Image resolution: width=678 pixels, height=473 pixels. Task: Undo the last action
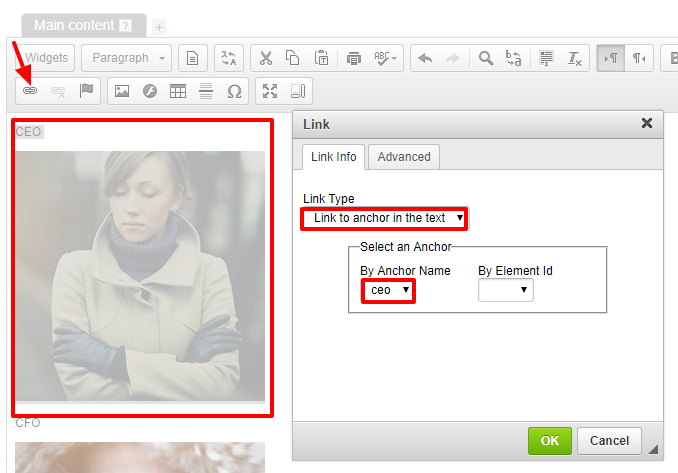[425, 58]
